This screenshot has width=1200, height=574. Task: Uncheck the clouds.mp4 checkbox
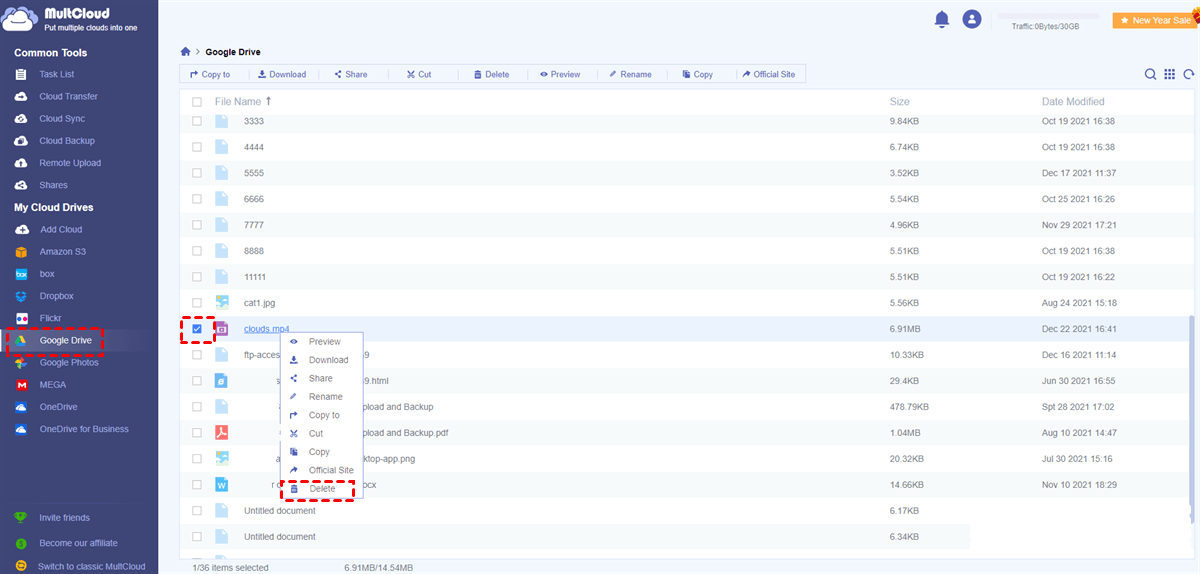(197, 329)
